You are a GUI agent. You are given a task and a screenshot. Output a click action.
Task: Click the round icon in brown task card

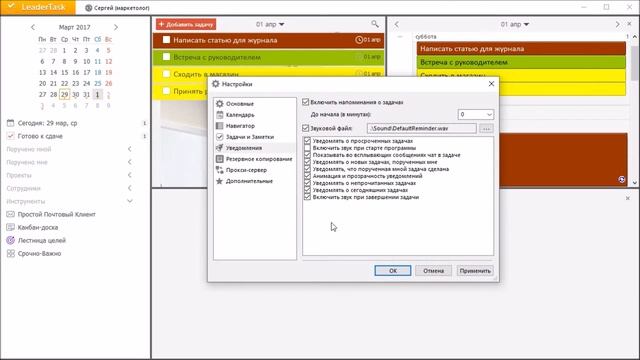click(621, 179)
